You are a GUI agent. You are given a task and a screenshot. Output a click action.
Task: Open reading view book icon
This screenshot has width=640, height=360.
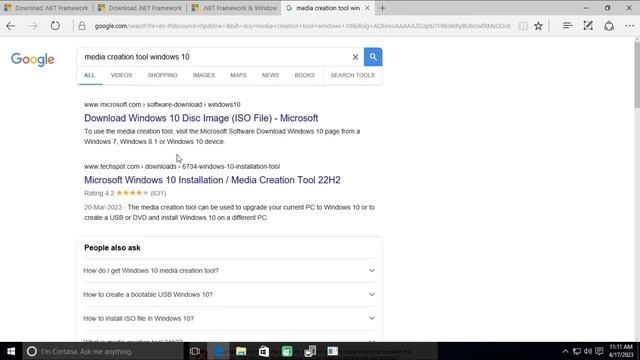tap(523, 26)
